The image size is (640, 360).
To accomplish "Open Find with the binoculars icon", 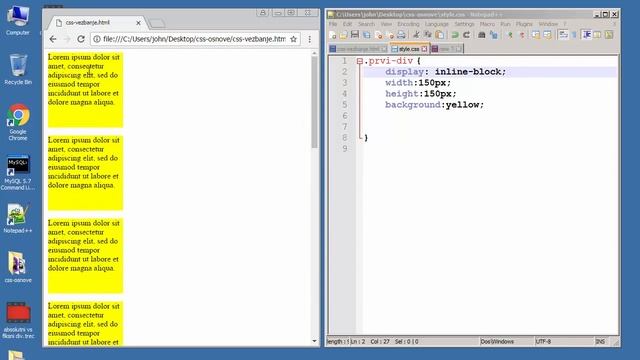I will (482, 35).
